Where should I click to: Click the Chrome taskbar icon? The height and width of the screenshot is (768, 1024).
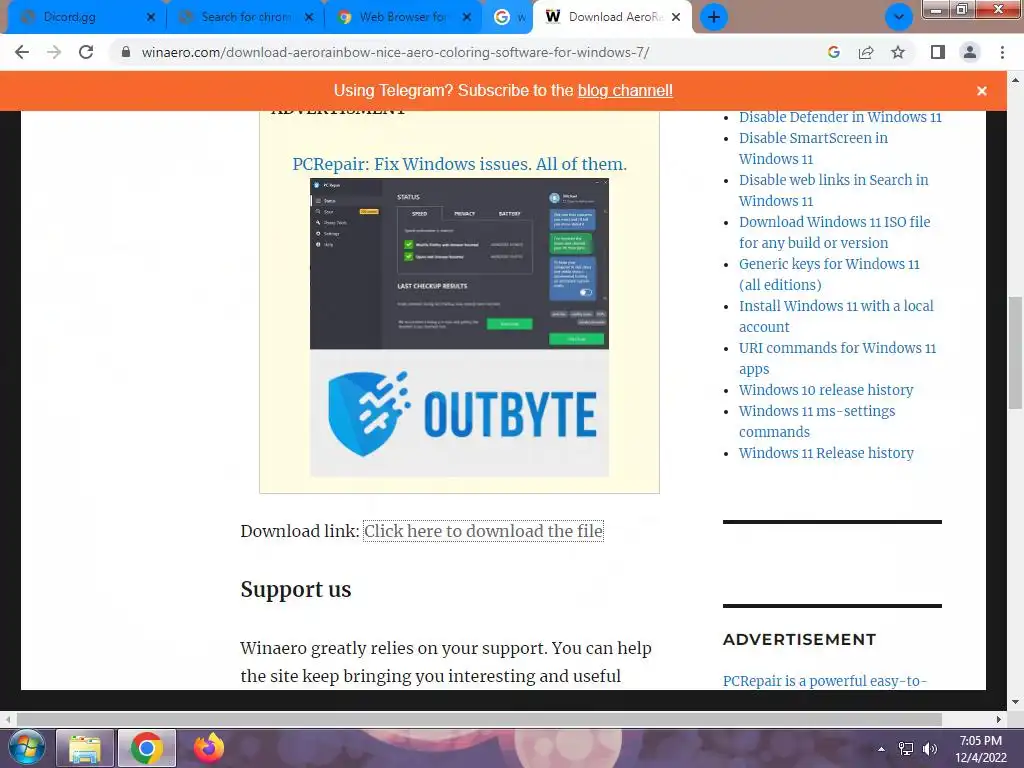coord(146,748)
